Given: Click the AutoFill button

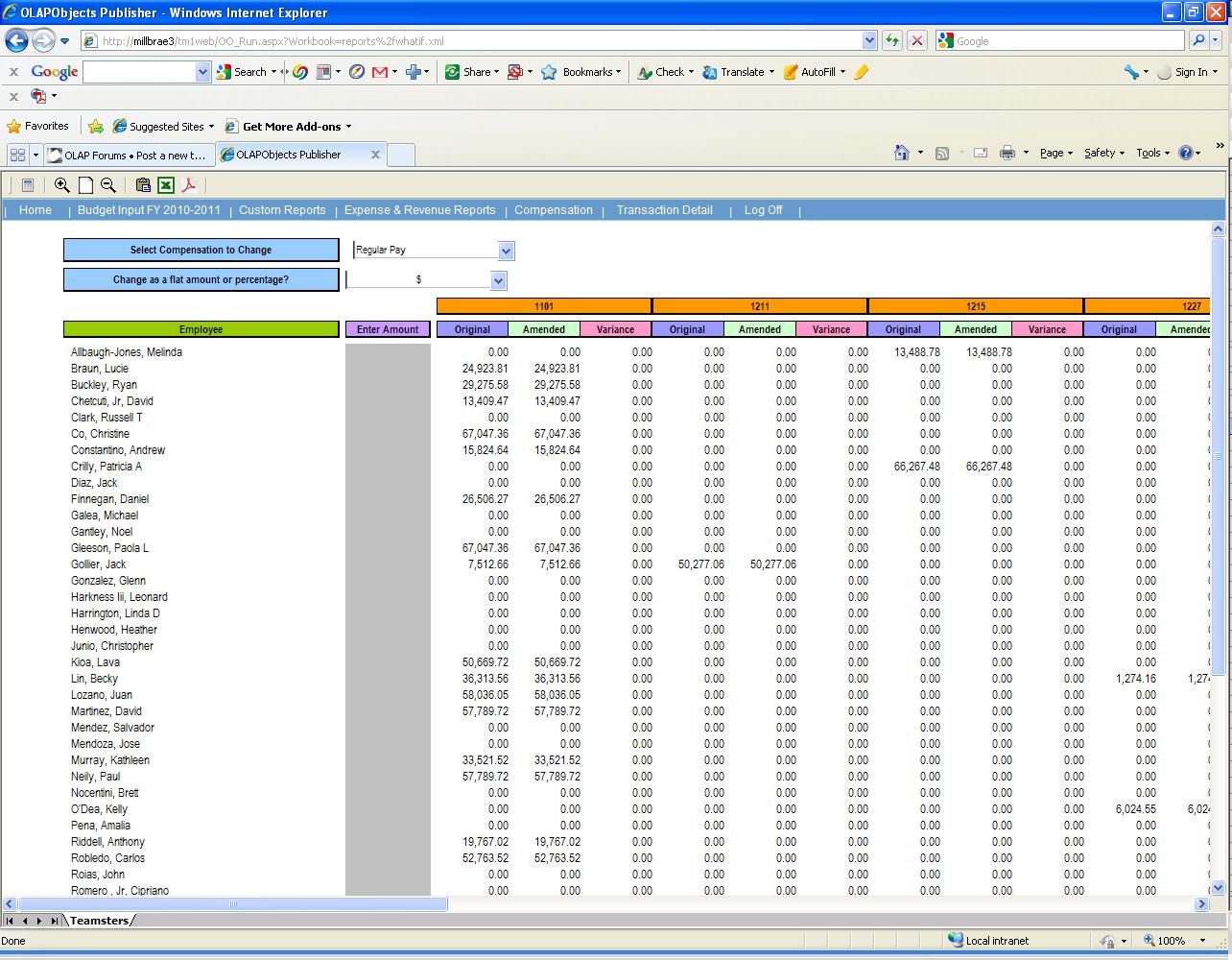Looking at the screenshot, I should 810,72.
